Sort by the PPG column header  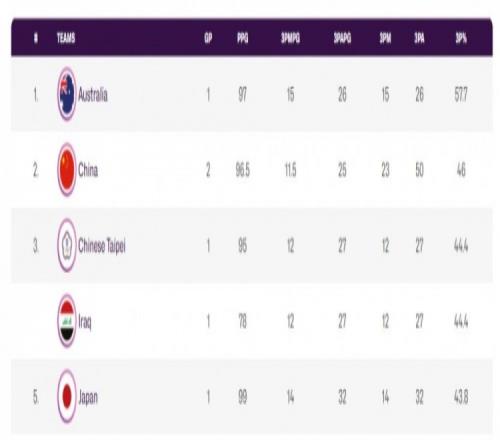[243, 38]
